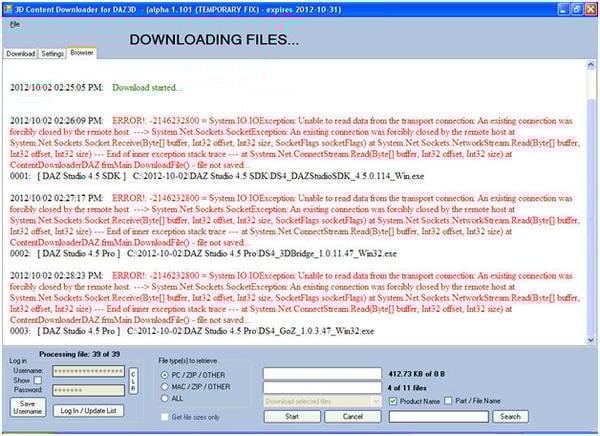Viewport: 600px width, 436px height.
Task: Select the Browser tab
Action: pyautogui.click(x=82, y=53)
